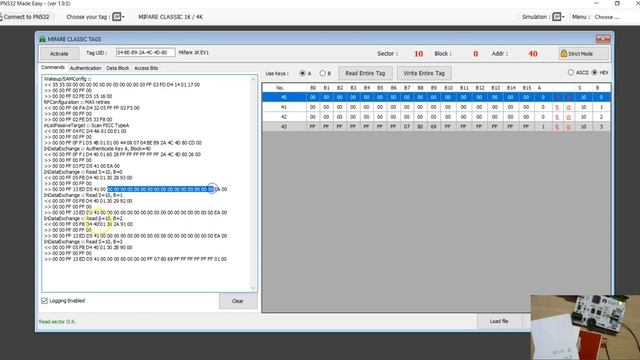The height and width of the screenshot is (360, 640).
Task: Click the Load file button
Action: pos(499,321)
